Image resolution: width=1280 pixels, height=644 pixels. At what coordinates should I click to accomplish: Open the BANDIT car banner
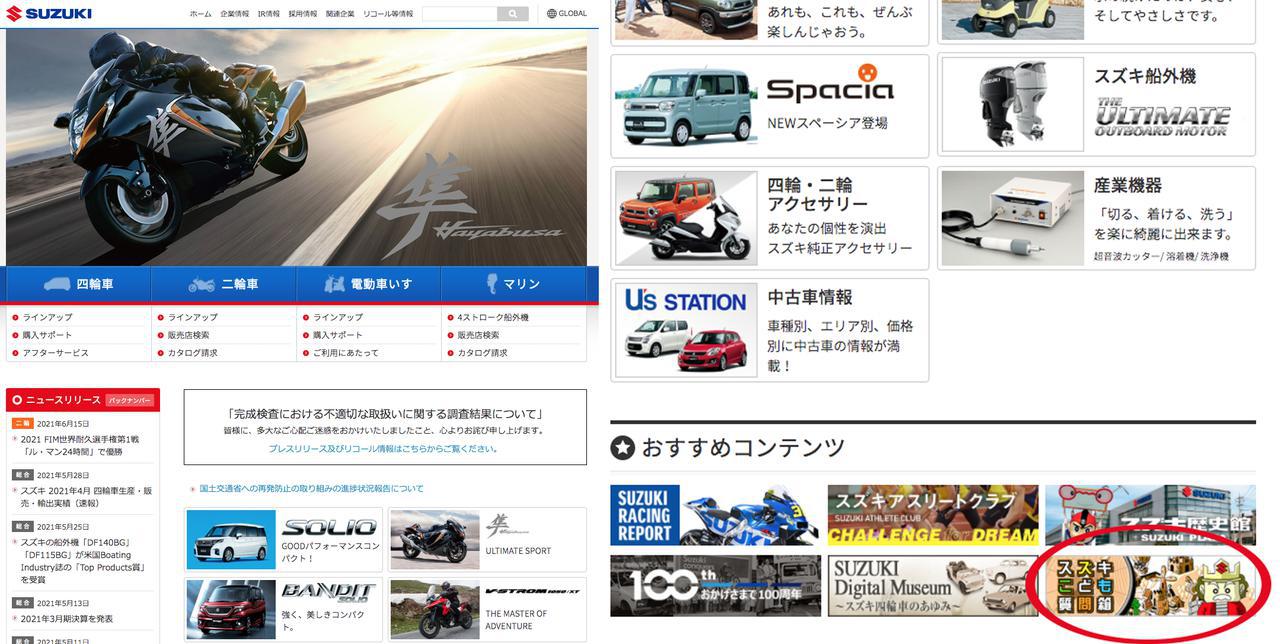(284, 609)
